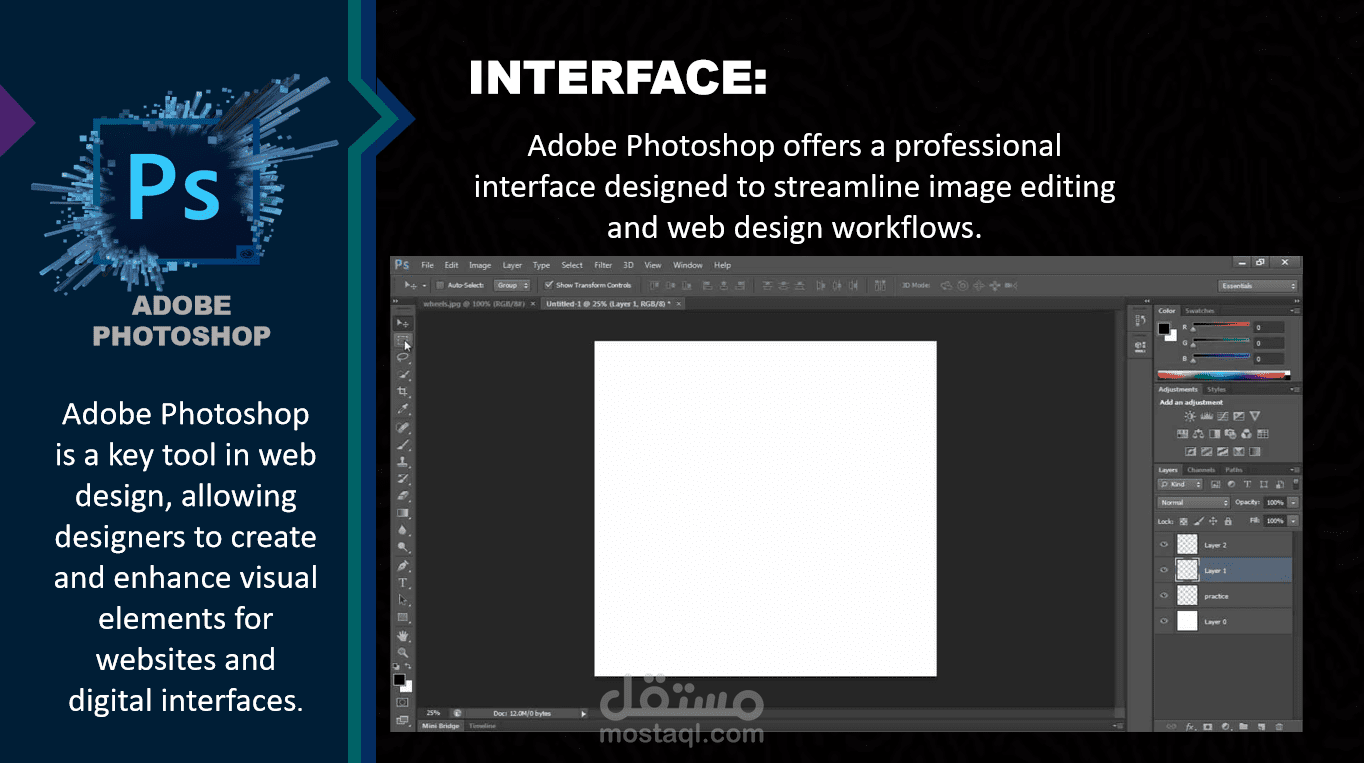The height and width of the screenshot is (763, 1364).
Task: Select the Path Selection tool
Action: coord(402,599)
